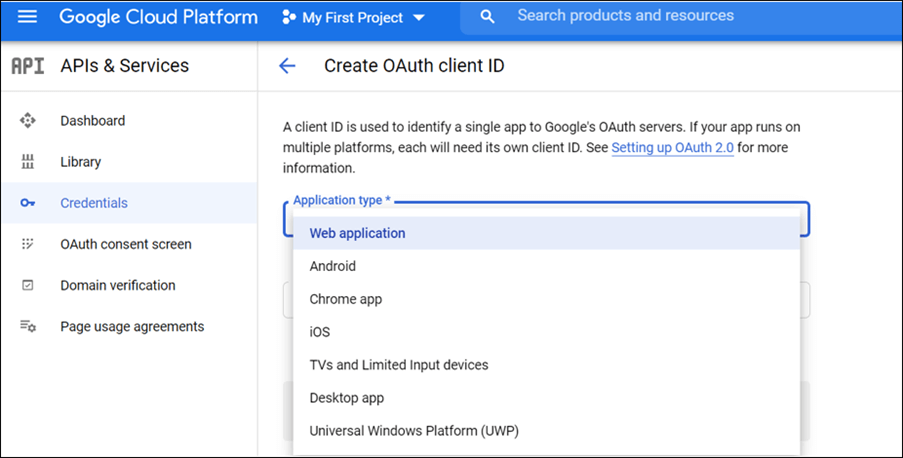Click the Dashboard sidebar icon

pos(28,121)
